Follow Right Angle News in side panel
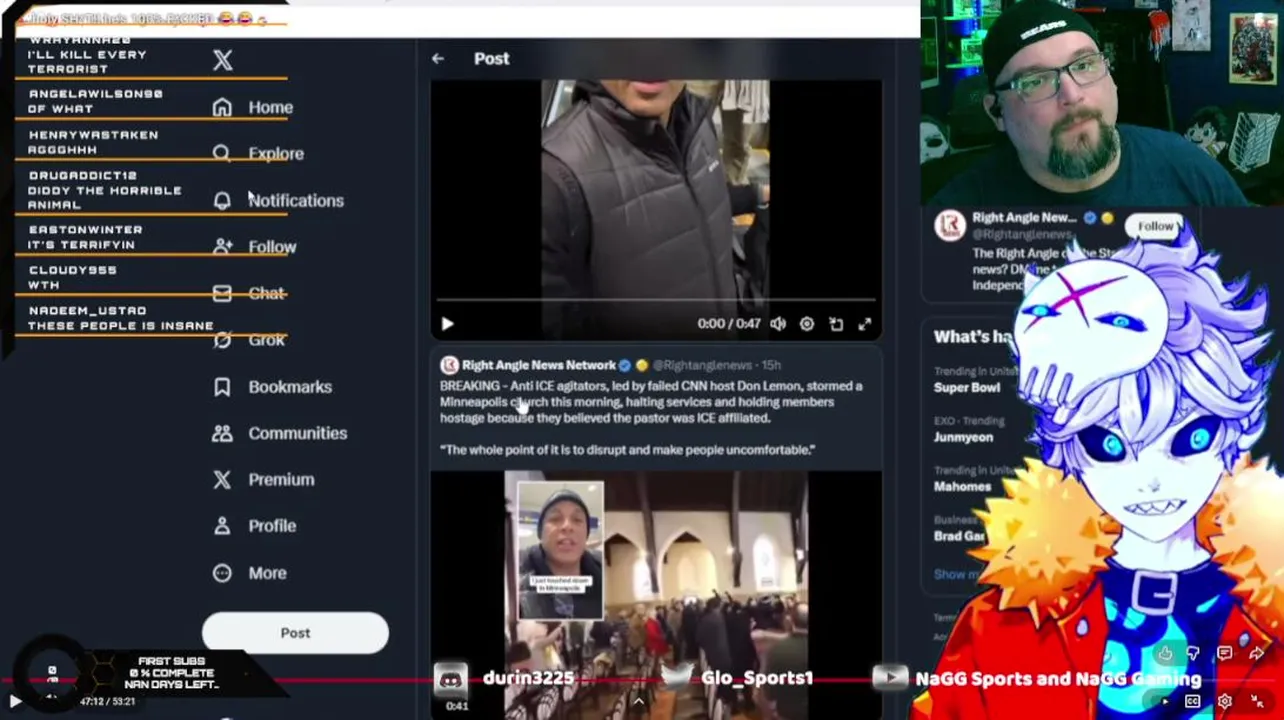The height and width of the screenshot is (720, 1284). click(1155, 227)
